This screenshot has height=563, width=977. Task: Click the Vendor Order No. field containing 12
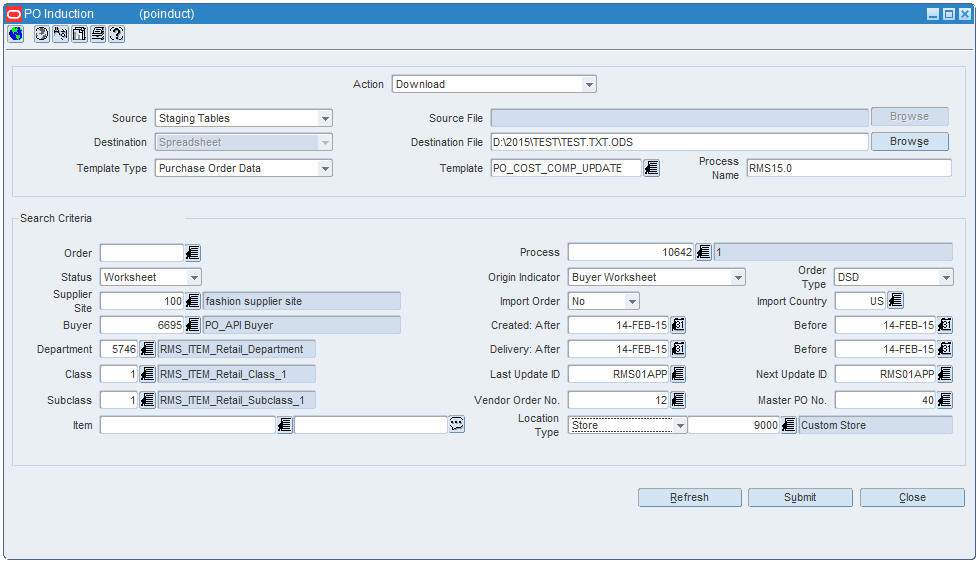619,400
